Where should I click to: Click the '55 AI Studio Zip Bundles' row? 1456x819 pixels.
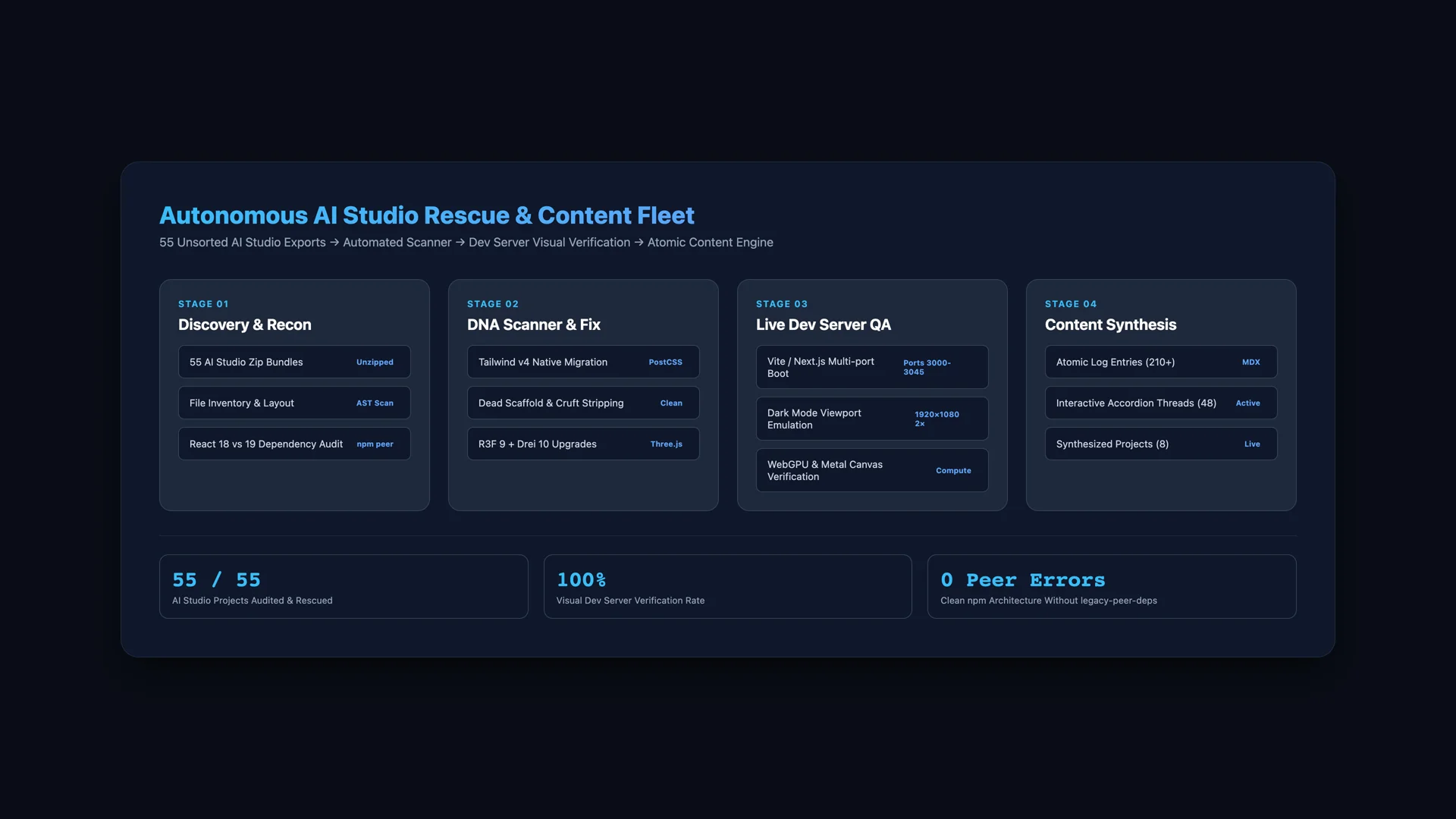click(294, 362)
